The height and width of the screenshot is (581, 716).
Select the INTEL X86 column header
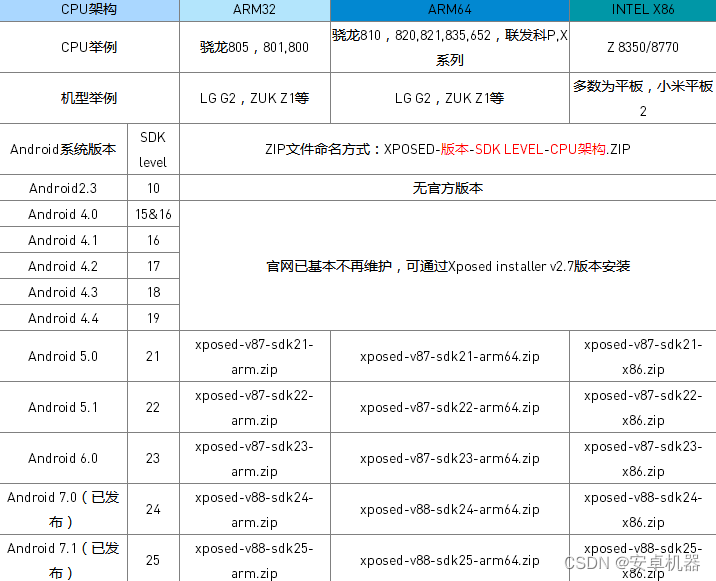pyautogui.click(x=643, y=10)
